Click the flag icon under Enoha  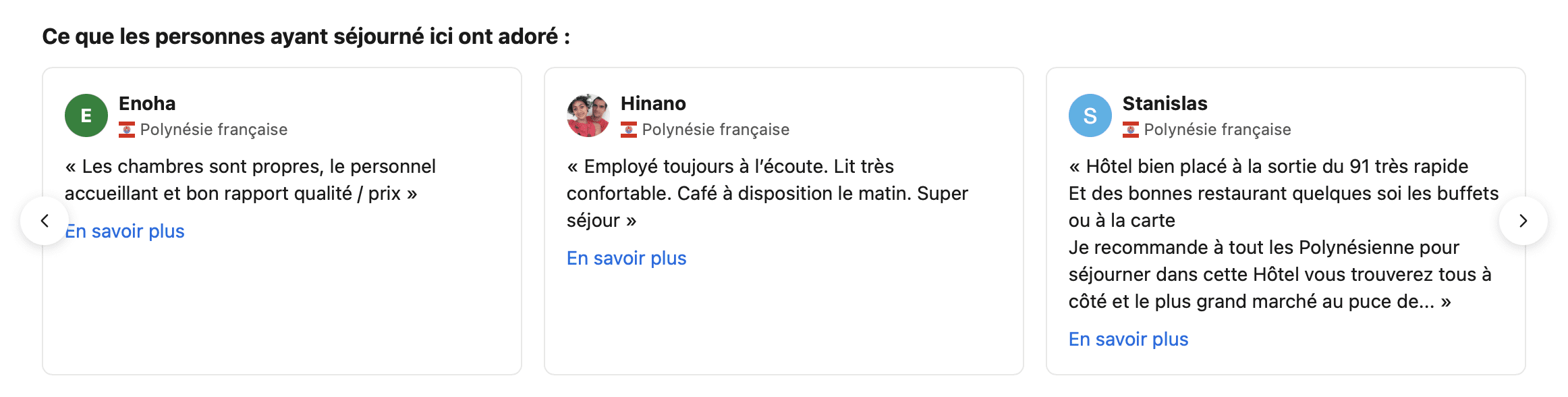point(127,130)
